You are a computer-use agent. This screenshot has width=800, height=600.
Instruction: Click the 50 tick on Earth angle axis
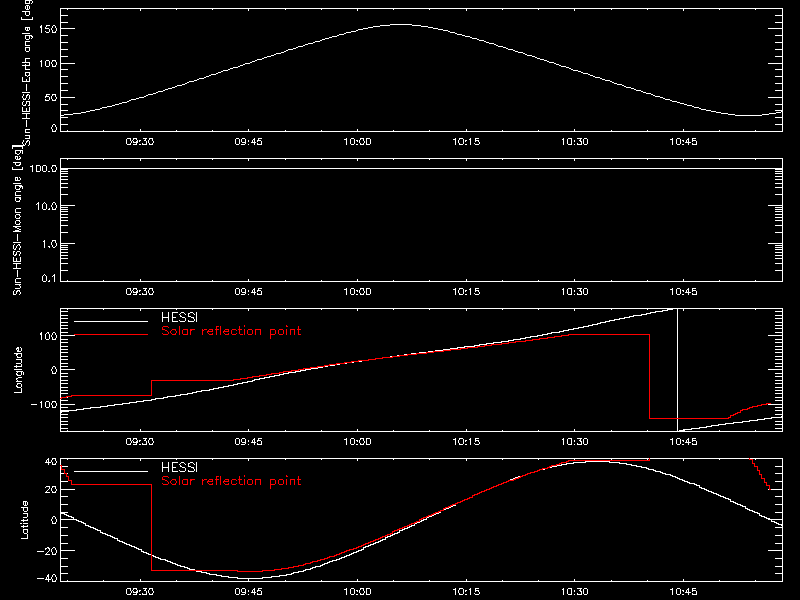[51, 97]
